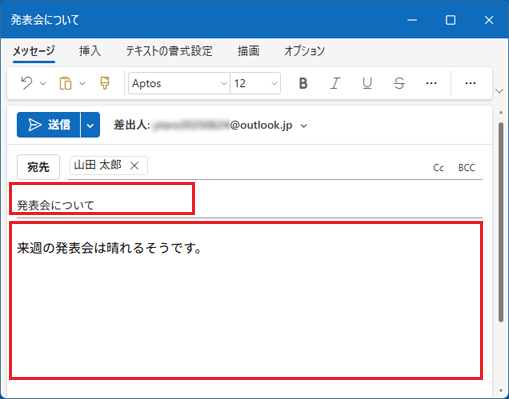Switch to the 挿入 tab

tap(90, 51)
